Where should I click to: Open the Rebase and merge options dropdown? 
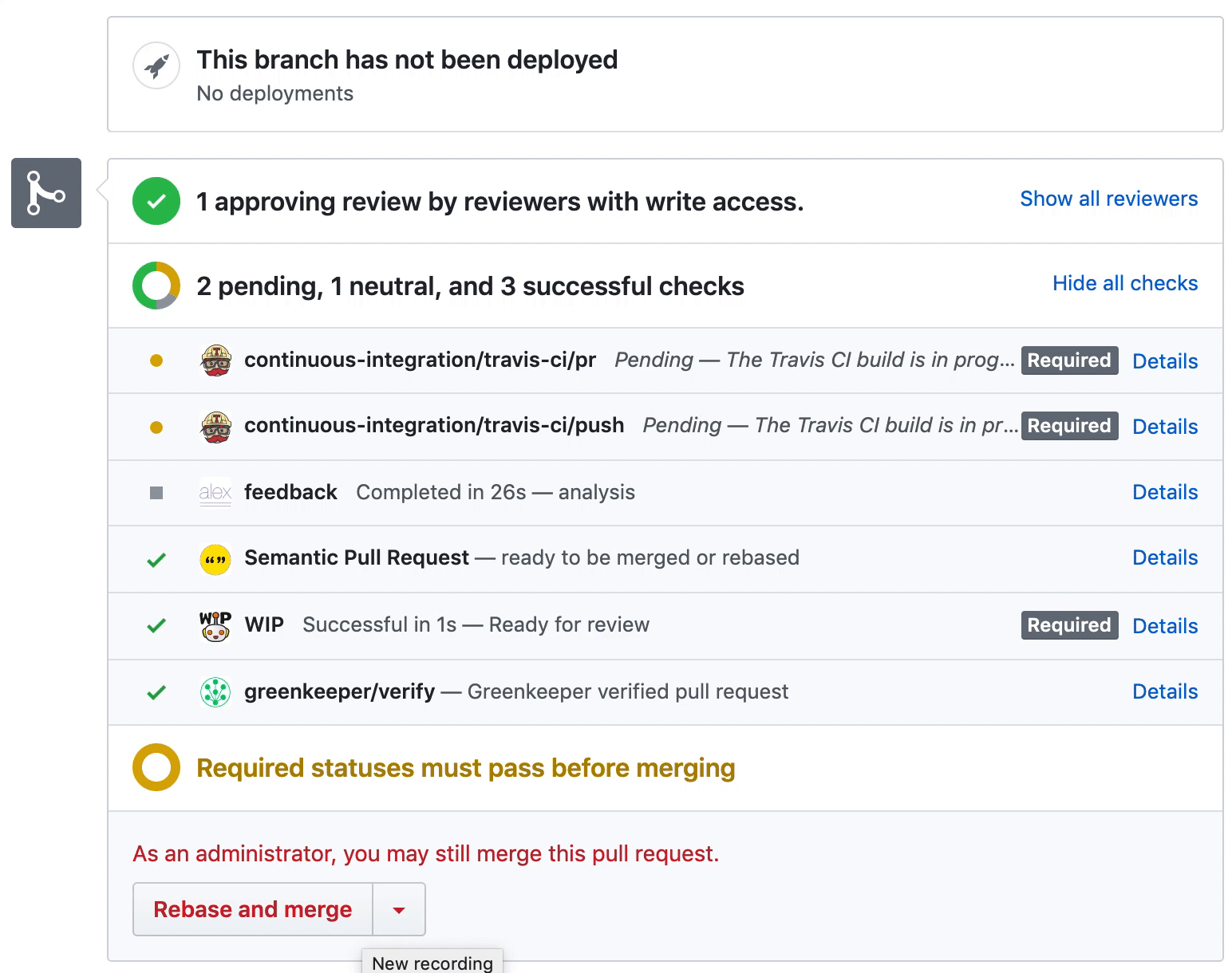click(399, 909)
